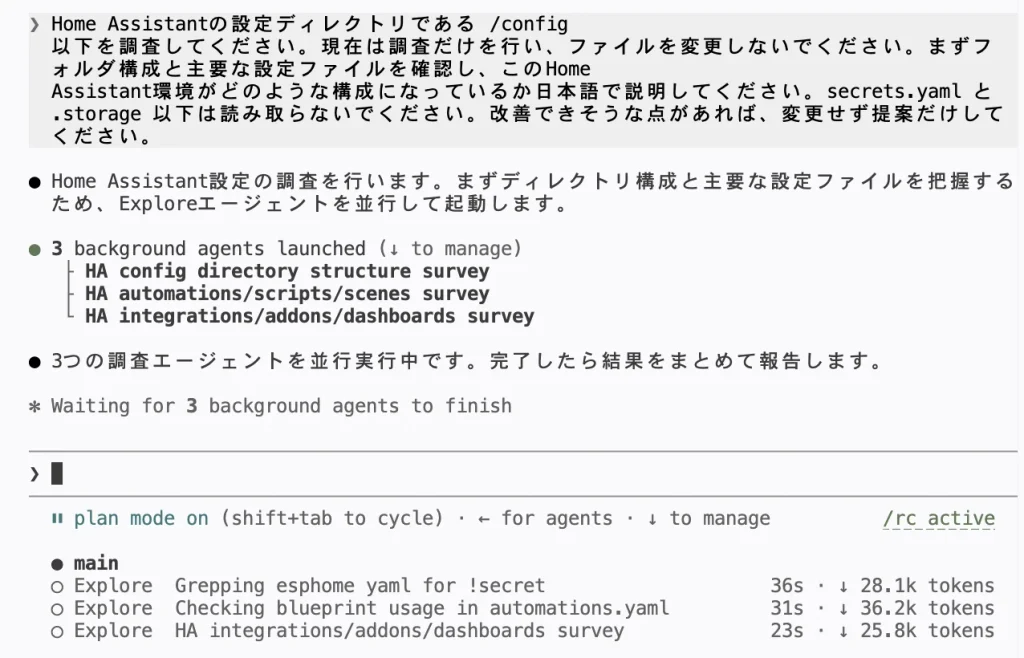Screen dimensions: 1024x658
Task: Open HA config directory structure survey
Action: tap(287, 271)
